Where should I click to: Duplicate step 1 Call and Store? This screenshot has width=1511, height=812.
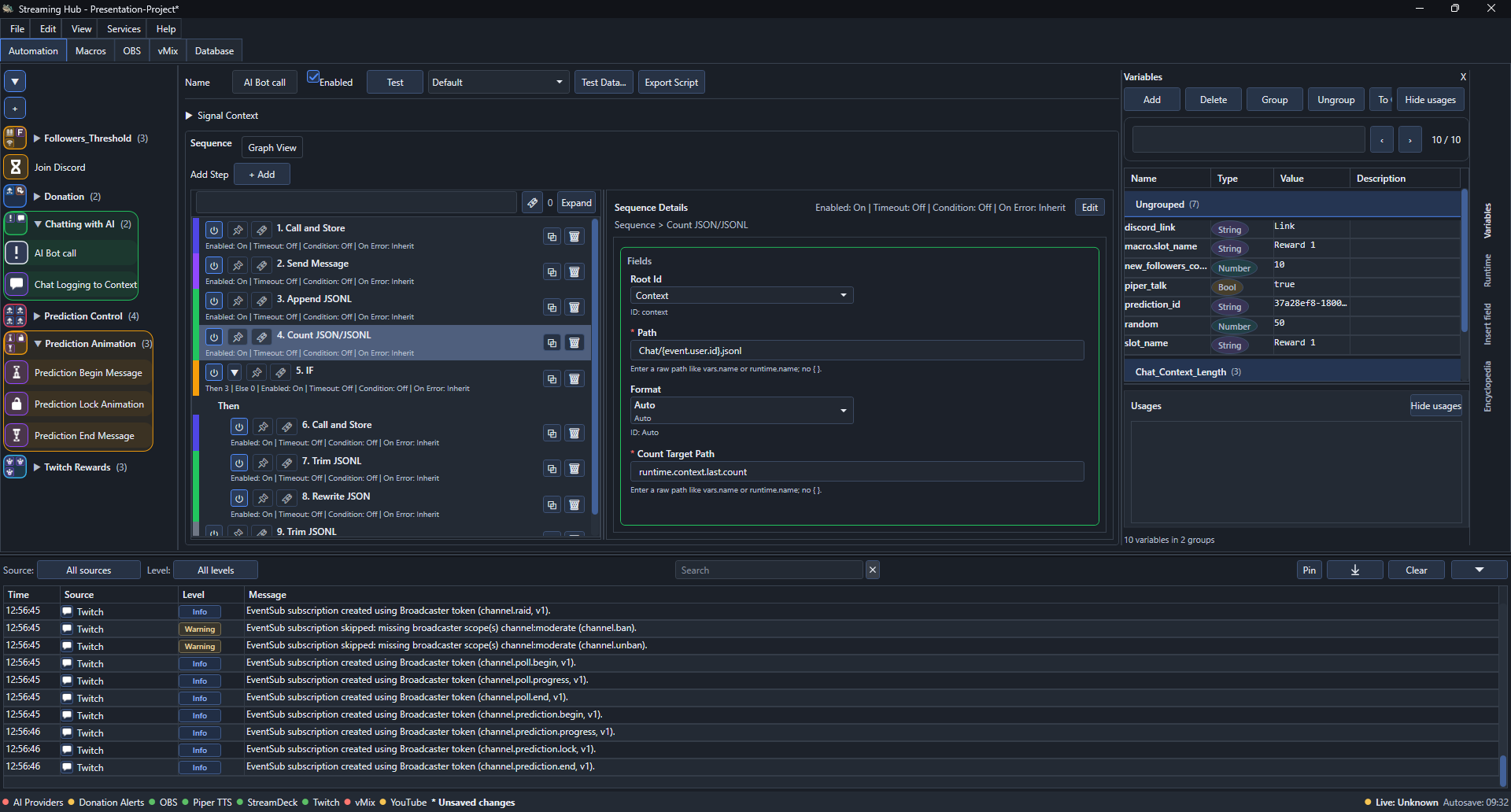pyautogui.click(x=552, y=236)
